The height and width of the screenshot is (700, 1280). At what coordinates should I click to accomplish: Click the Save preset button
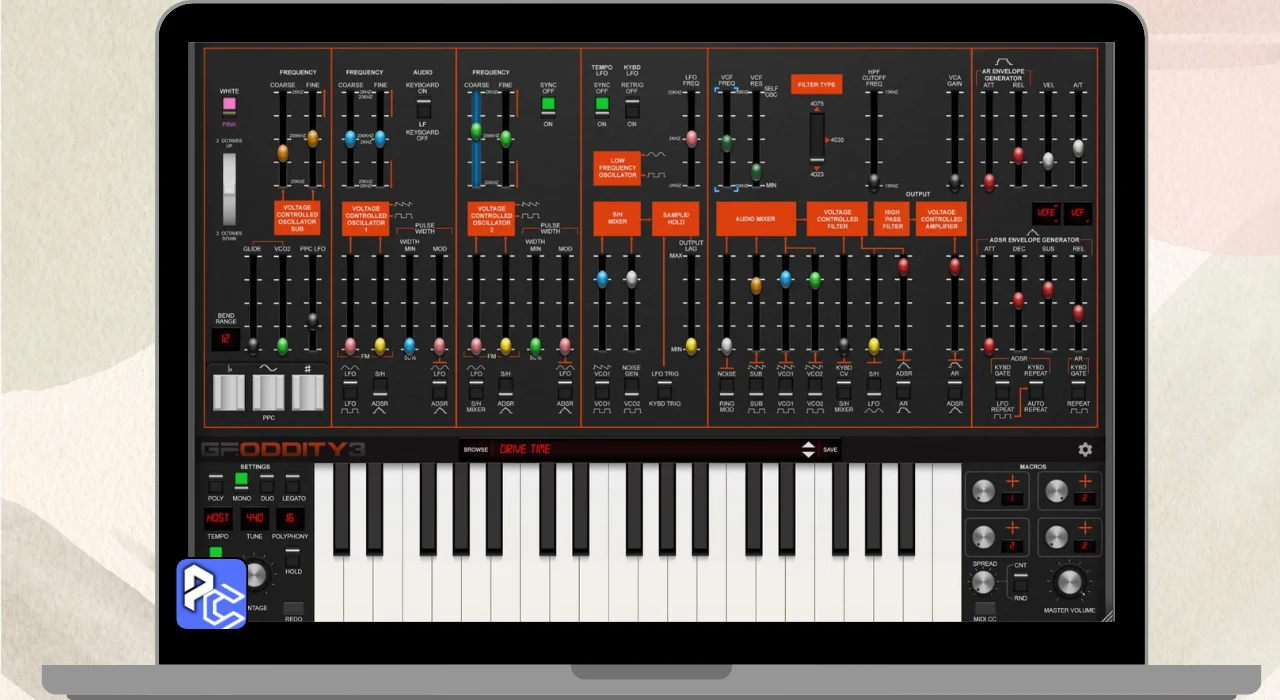click(x=830, y=450)
